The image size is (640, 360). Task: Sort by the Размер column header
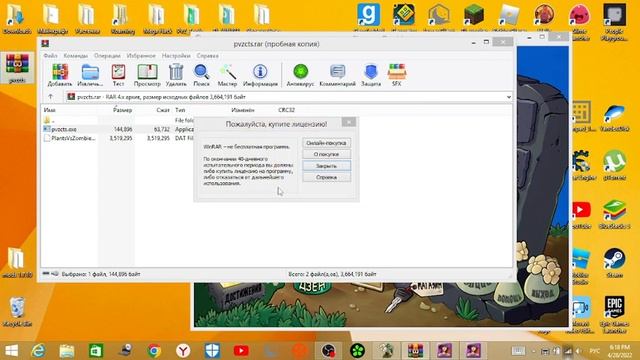tap(122, 110)
